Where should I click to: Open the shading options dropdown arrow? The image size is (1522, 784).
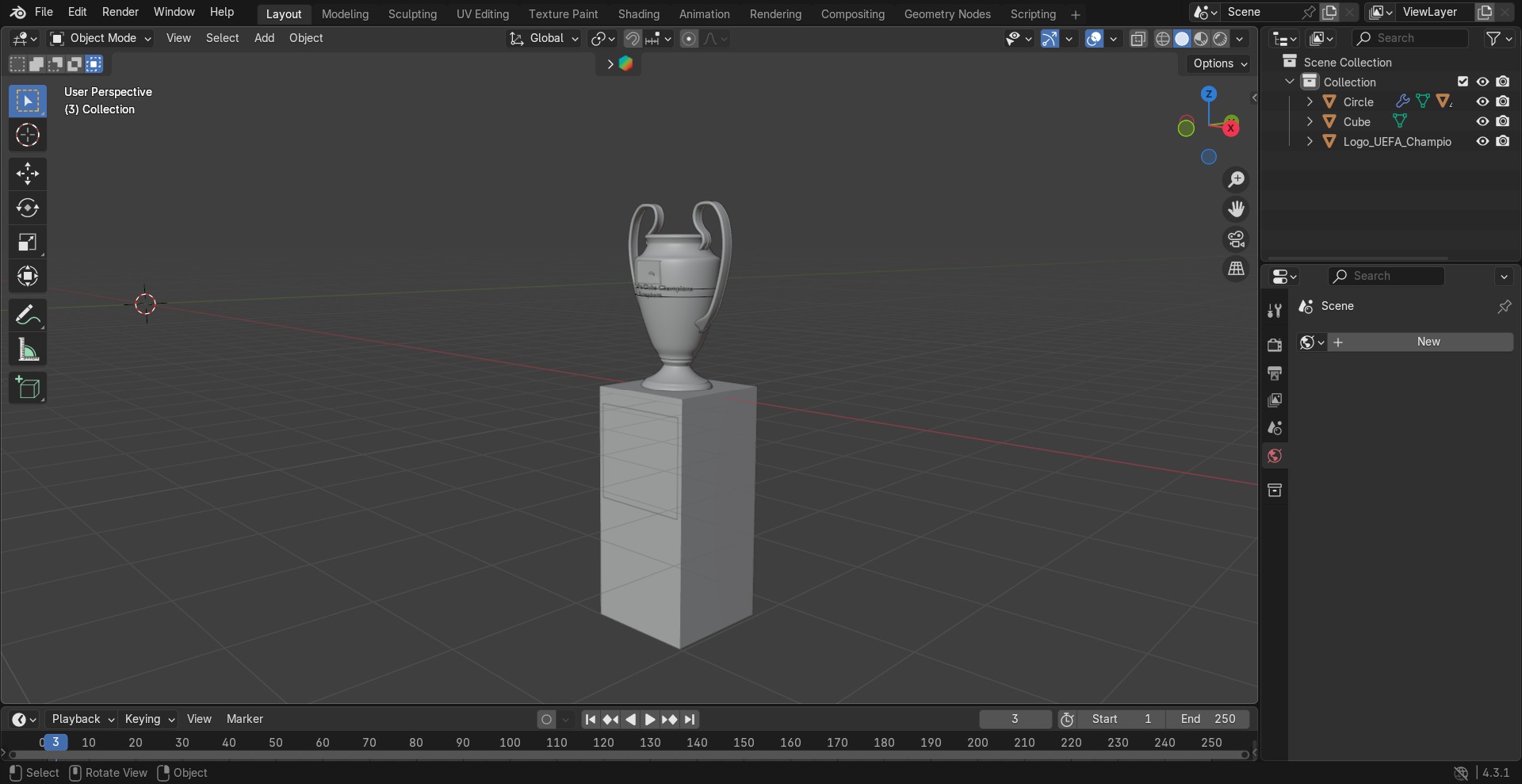point(1240,39)
